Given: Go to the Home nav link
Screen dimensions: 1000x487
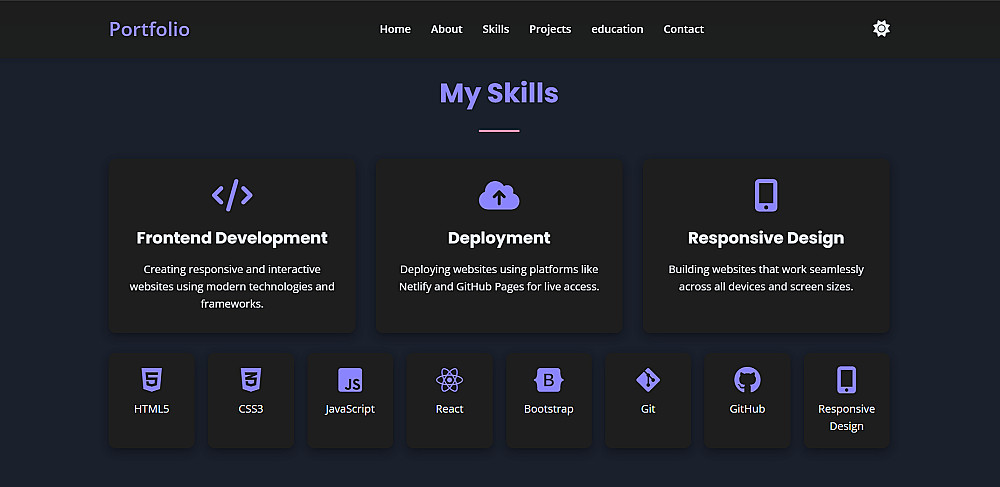Looking at the screenshot, I should (395, 29).
